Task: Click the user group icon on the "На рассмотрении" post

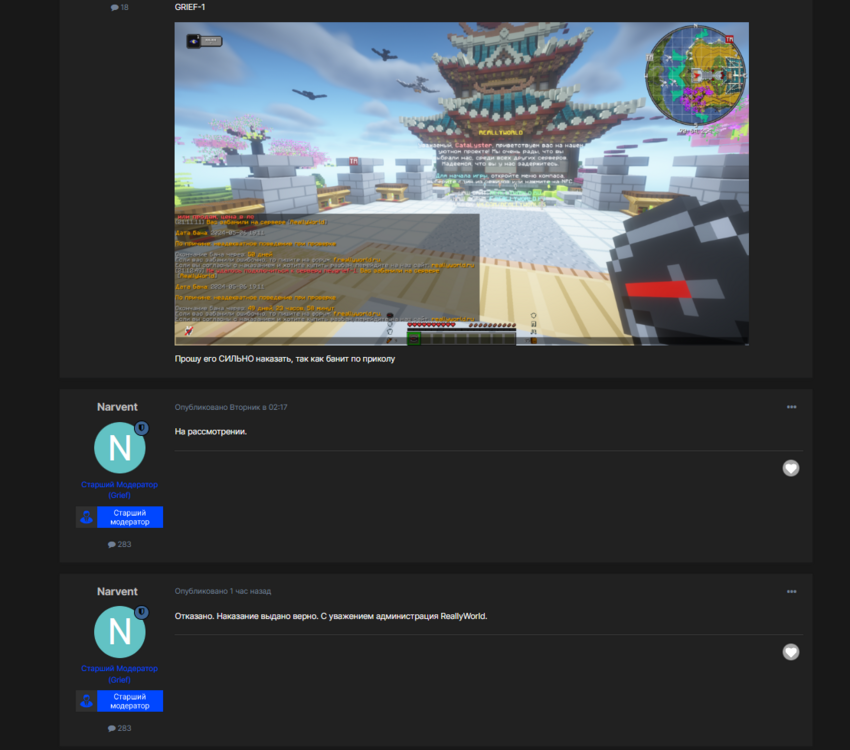Action: (86, 517)
